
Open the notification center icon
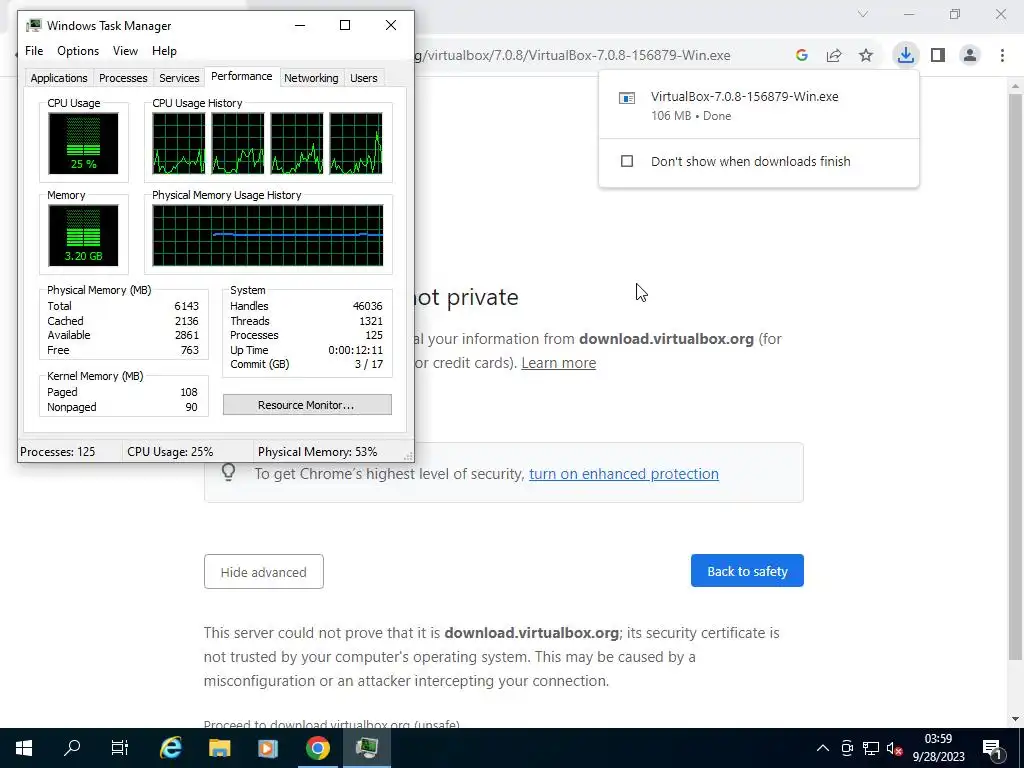coord(992,748)
